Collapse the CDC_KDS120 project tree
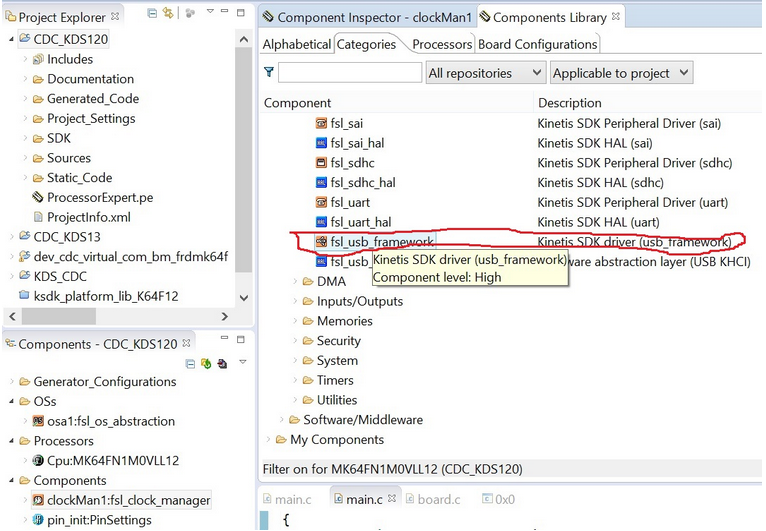Viewport: 766px width, 531px height. pyautogui.click(x=11, y=39)
